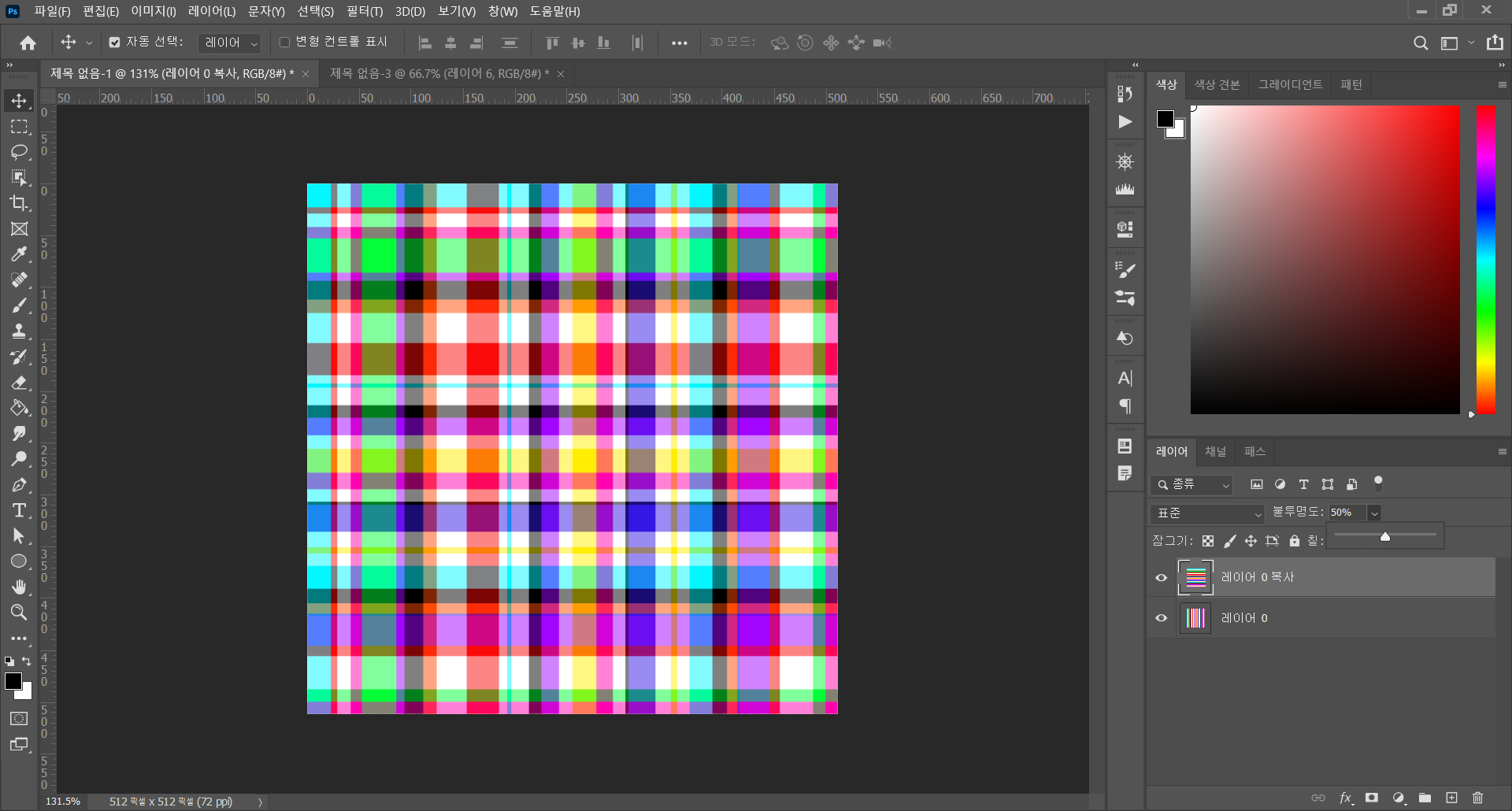The image size is (1512, 811).
Task: Open the Move tool preset dropdown arrow
Action: (x=89, y=43)
